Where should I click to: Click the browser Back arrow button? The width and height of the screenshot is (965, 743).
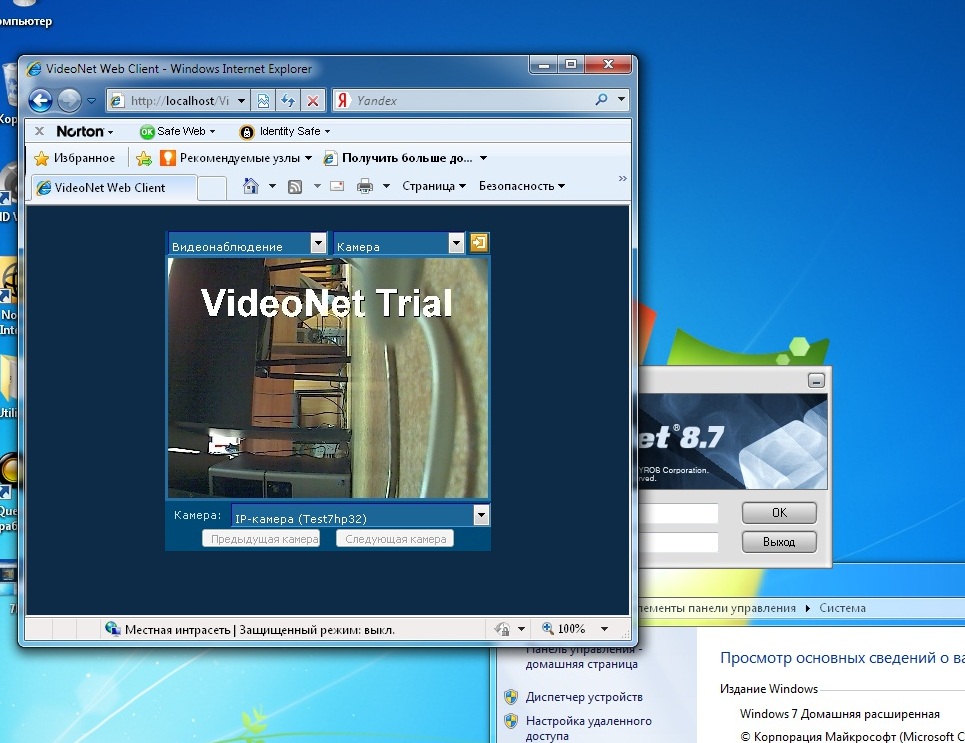pyautogui.click(x=40, y=100)
